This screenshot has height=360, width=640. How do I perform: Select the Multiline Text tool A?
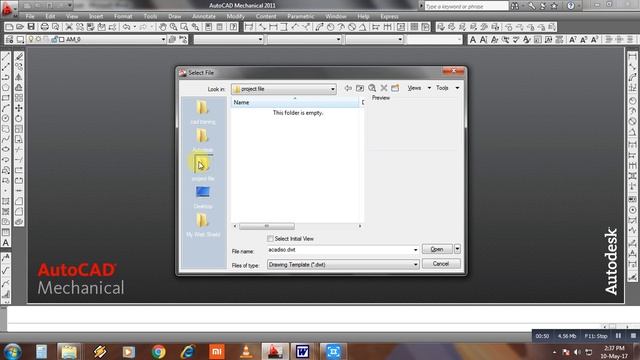click(x=6, y=243)
